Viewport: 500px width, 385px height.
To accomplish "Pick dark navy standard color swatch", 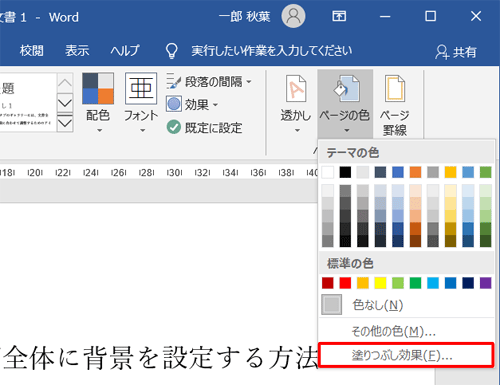I will [x=468, y=283].
